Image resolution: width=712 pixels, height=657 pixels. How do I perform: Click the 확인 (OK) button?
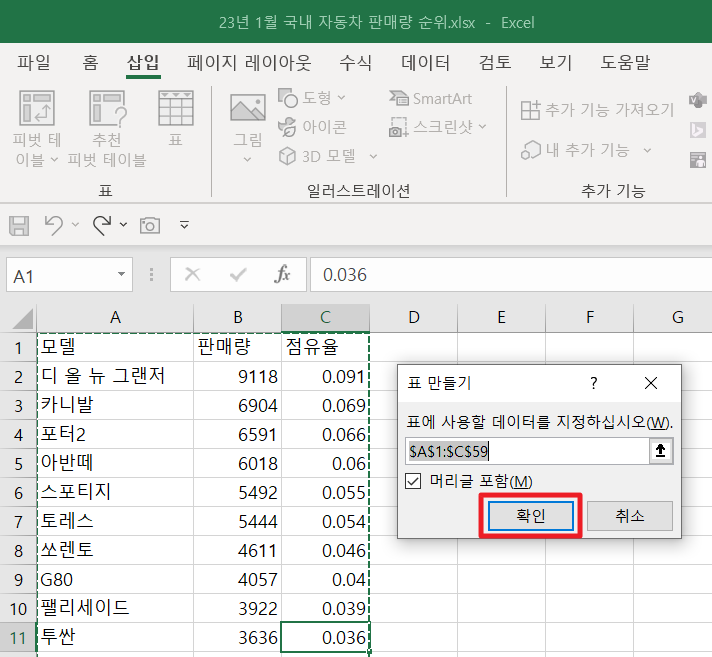coord(530,516)
